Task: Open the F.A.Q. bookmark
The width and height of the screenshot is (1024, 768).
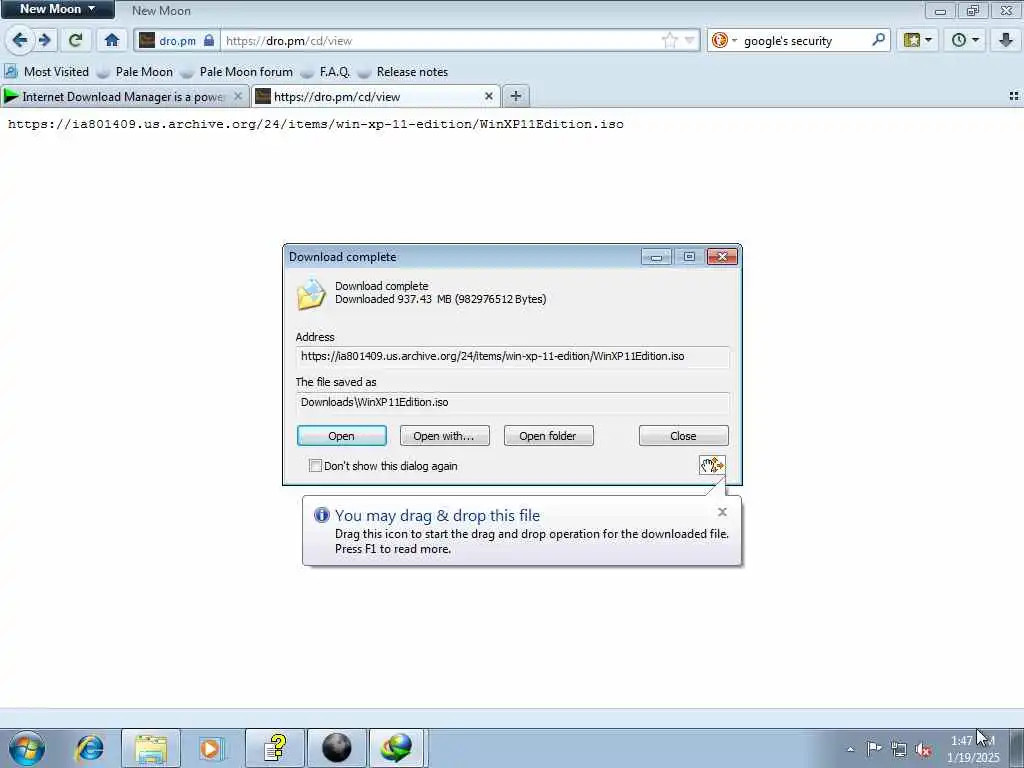Action: [x=325, y=72]
